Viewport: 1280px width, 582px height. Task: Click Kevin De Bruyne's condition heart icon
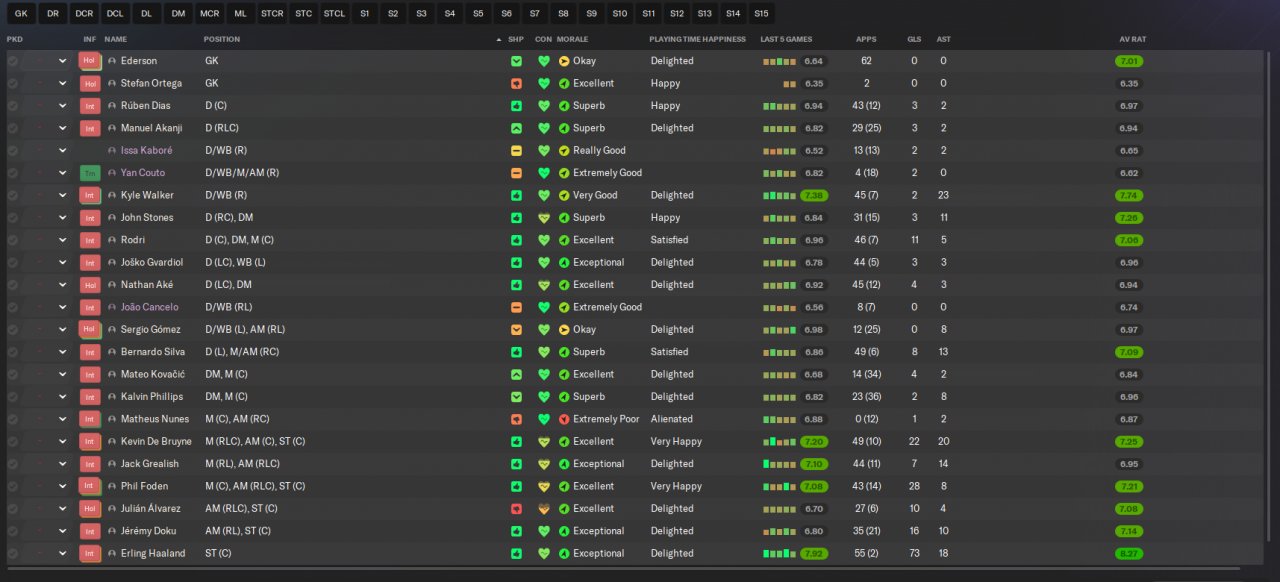point(544,441)
